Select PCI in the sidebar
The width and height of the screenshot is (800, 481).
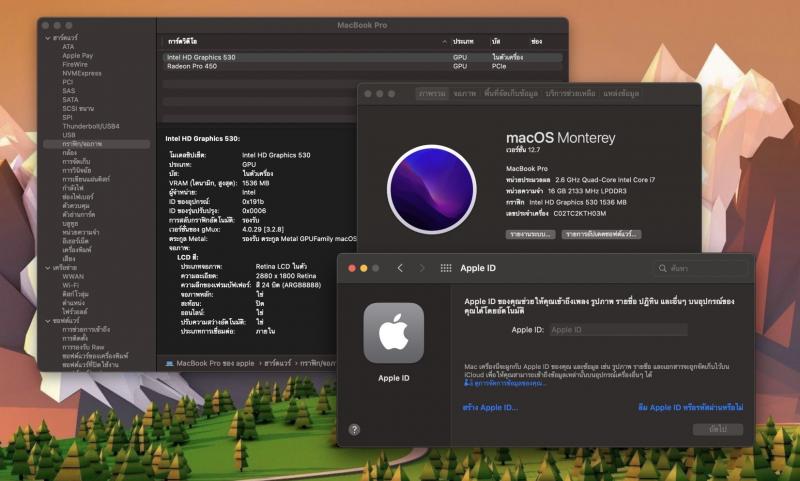[x=68, y=82]
